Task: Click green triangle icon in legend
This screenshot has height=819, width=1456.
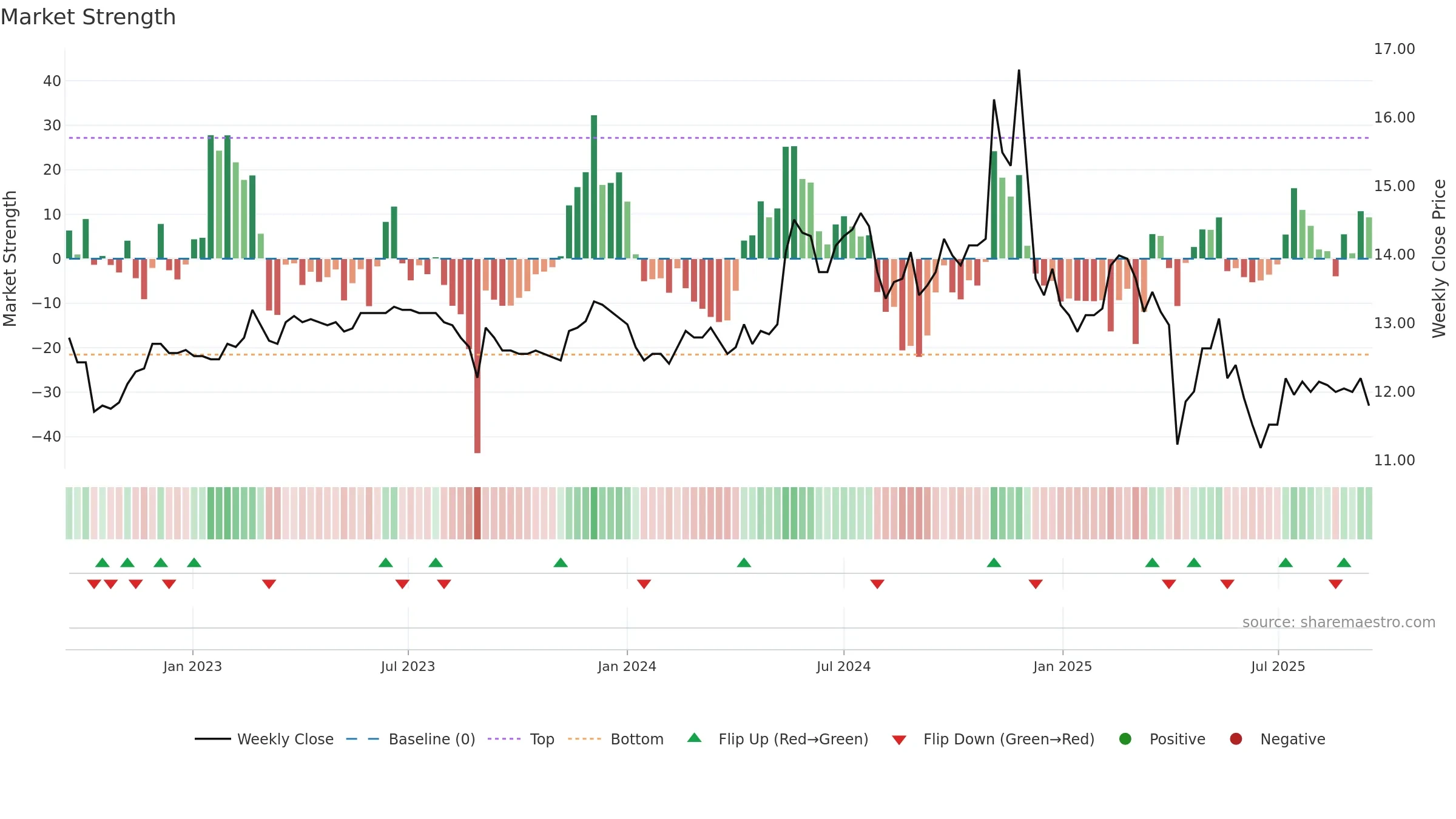Action: (x=695, y=738)
